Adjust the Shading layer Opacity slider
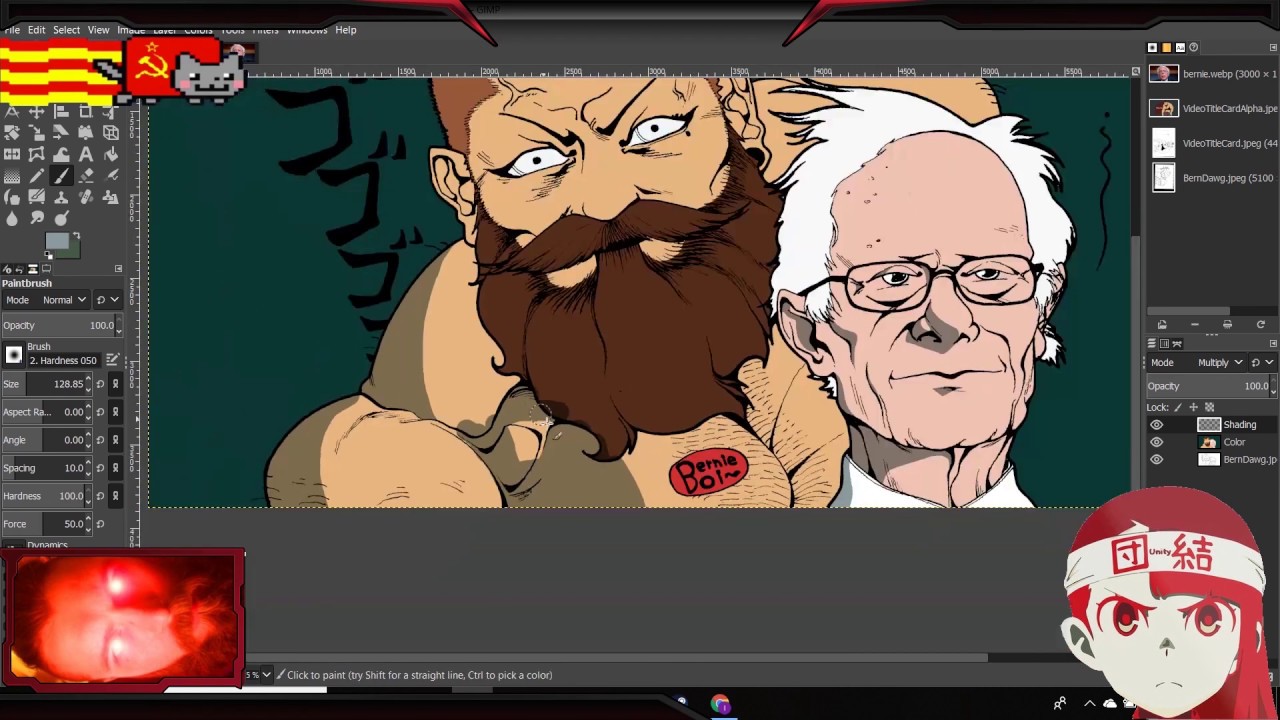 (x=1212, y=386)
